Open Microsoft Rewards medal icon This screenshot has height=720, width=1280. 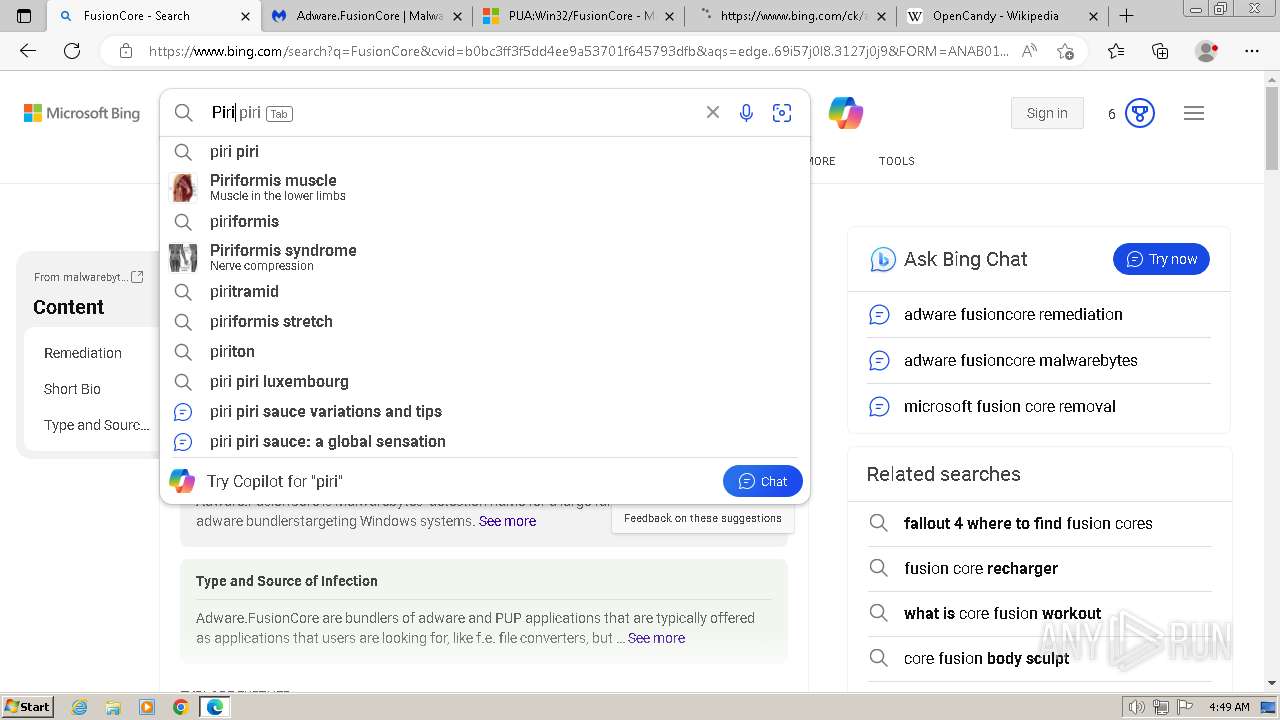(1140, 113)
